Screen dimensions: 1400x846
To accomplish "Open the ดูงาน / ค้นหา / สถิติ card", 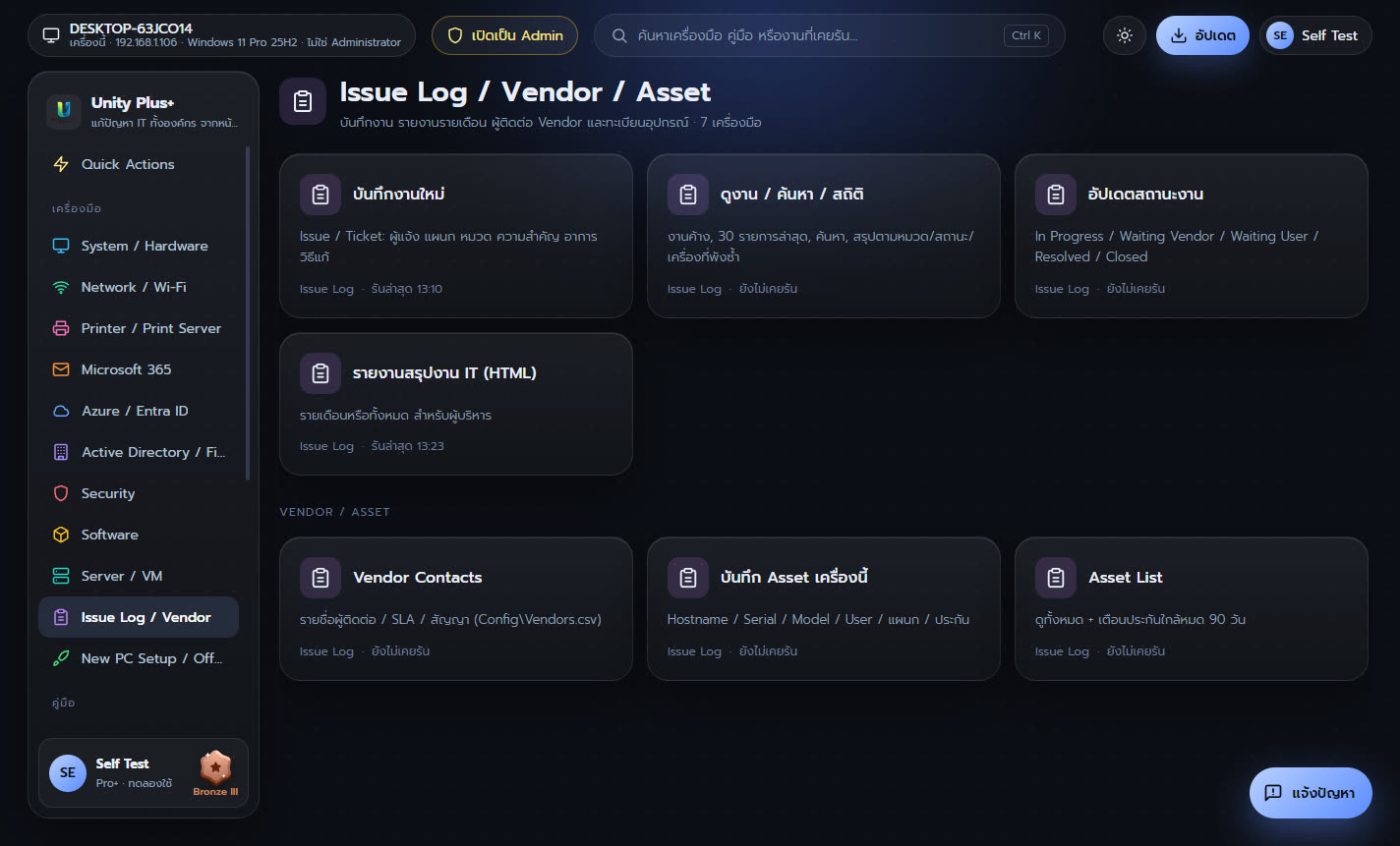I will tap(824, 236).
